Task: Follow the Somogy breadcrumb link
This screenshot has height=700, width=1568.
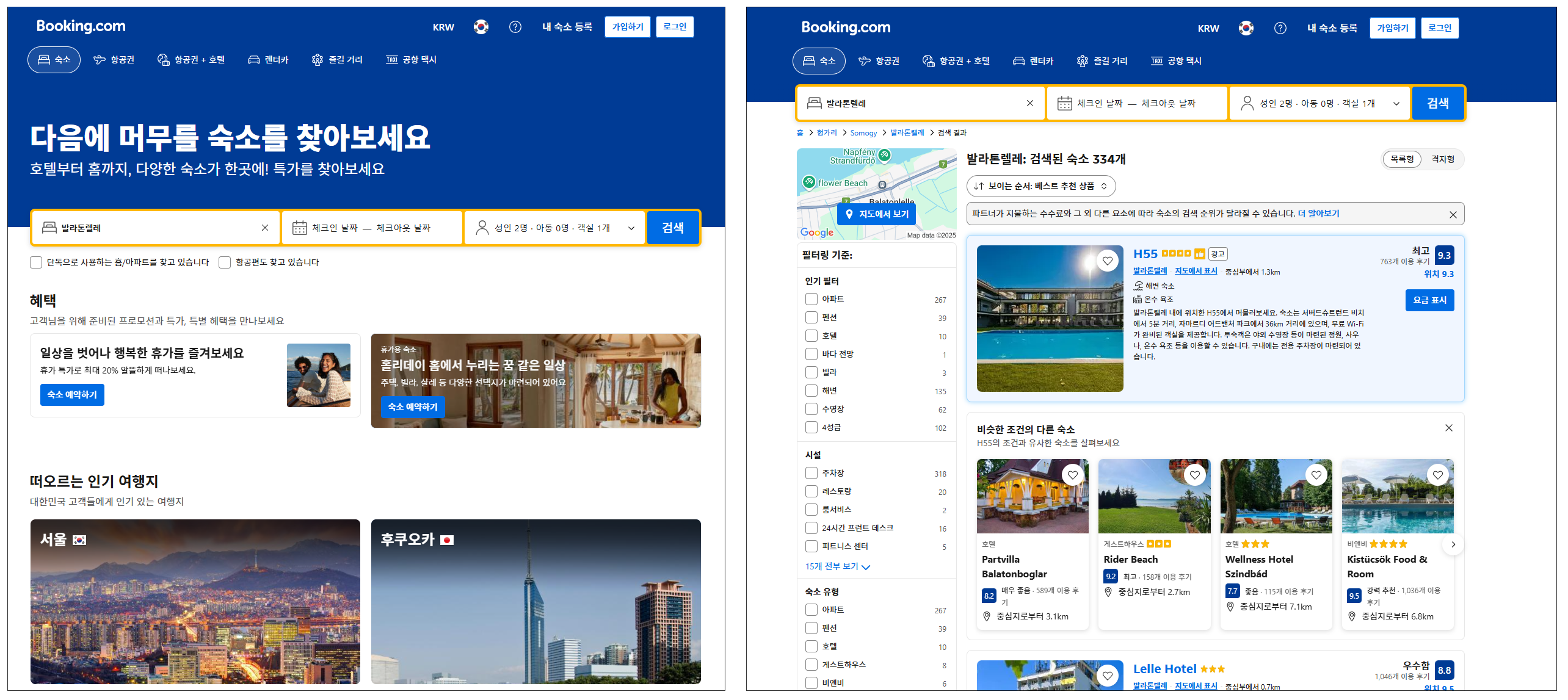Action: (863, 133)
